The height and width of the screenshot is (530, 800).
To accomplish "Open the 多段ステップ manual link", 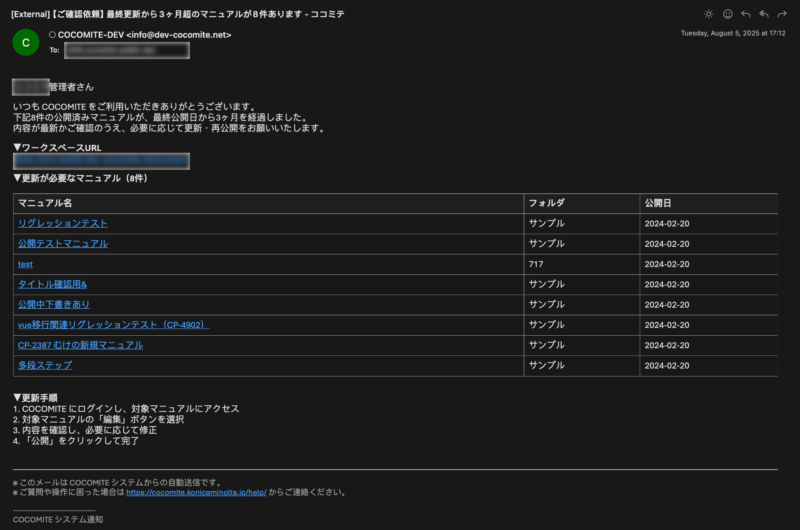I will [45, 365].
